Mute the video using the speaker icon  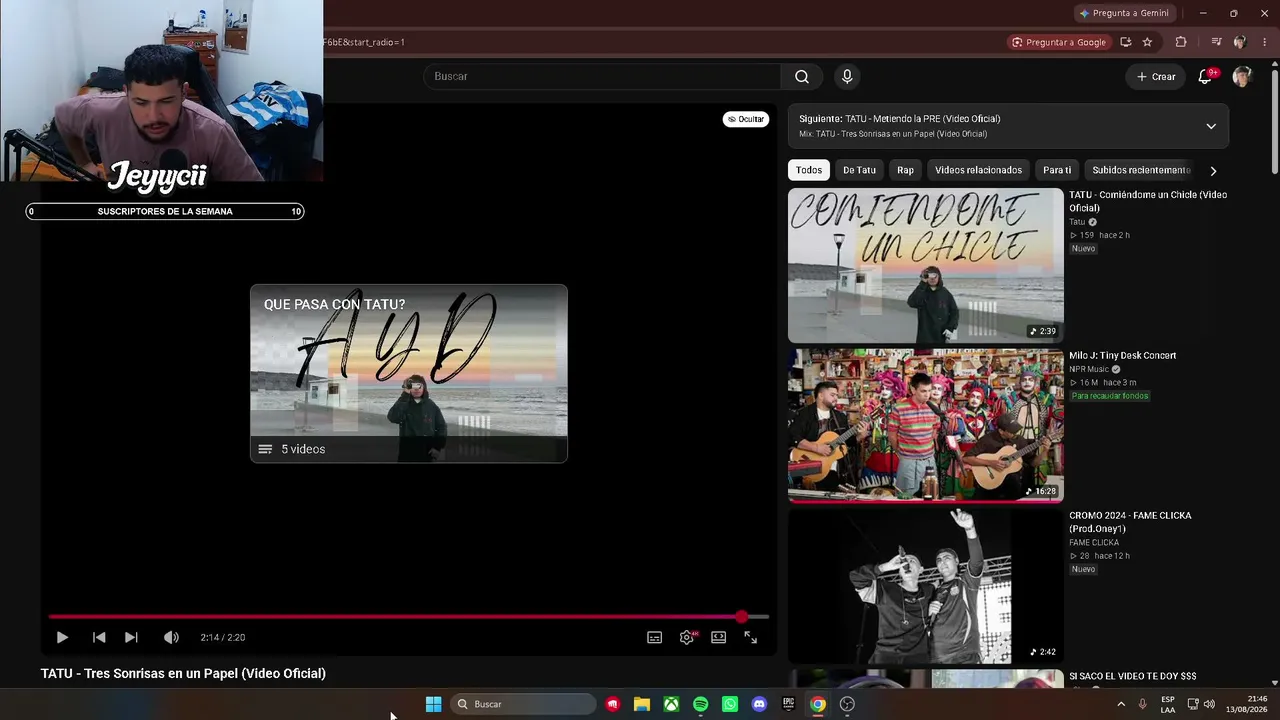[171, 637]
